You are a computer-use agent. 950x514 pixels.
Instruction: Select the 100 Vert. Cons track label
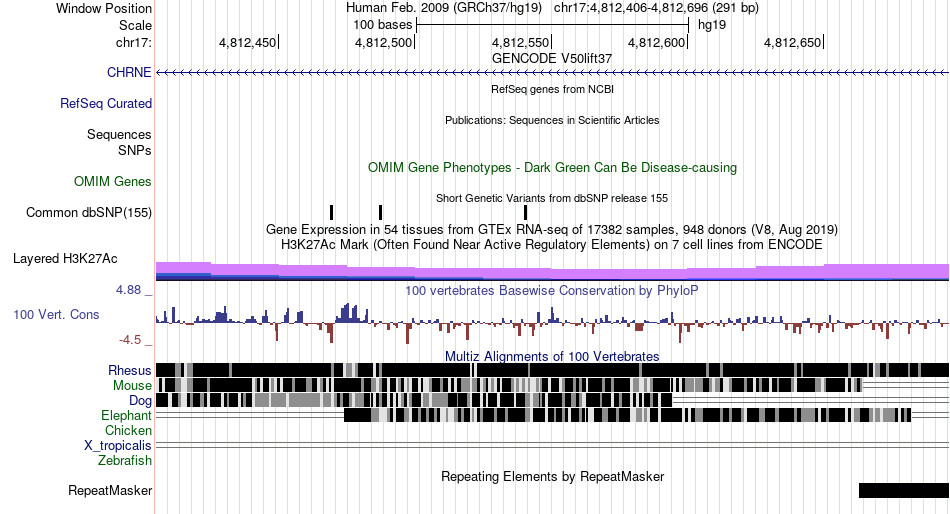(x=56, y=315)
